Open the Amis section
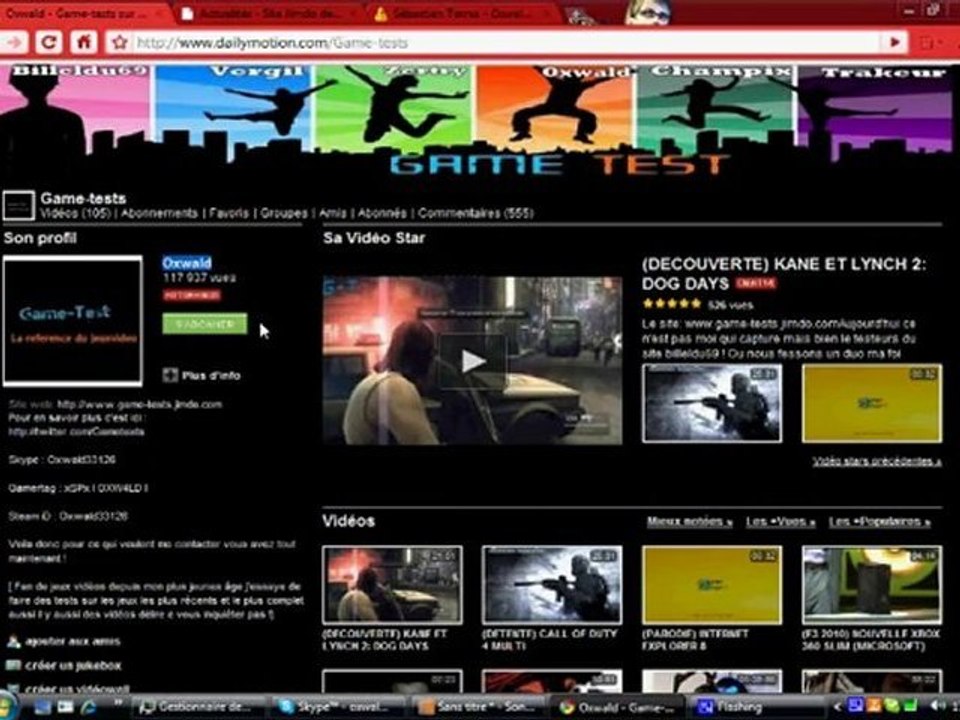Screen dimensions: 960x720 [332, 213]
